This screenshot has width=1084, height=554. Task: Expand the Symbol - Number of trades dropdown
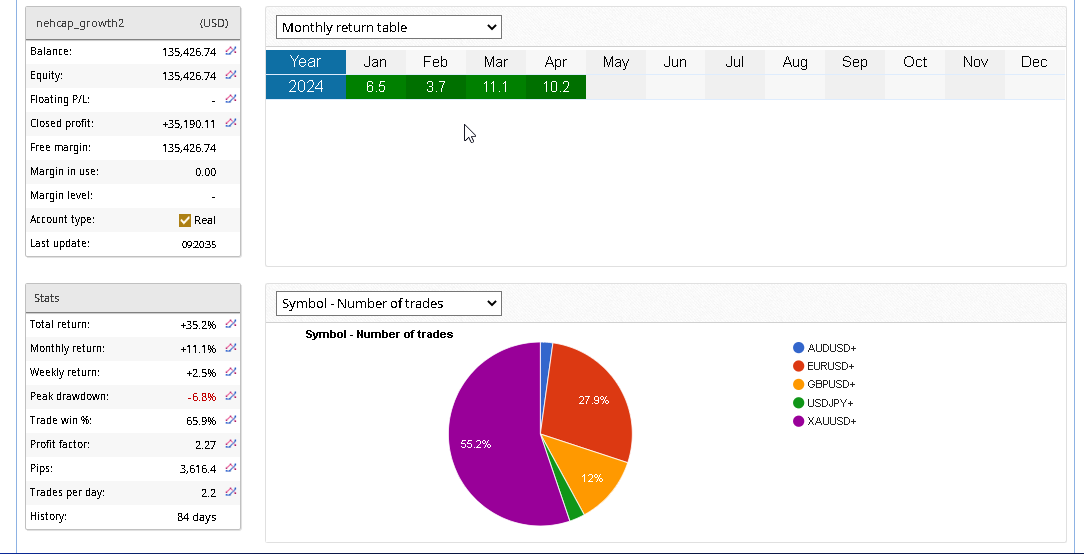(389, 303)
